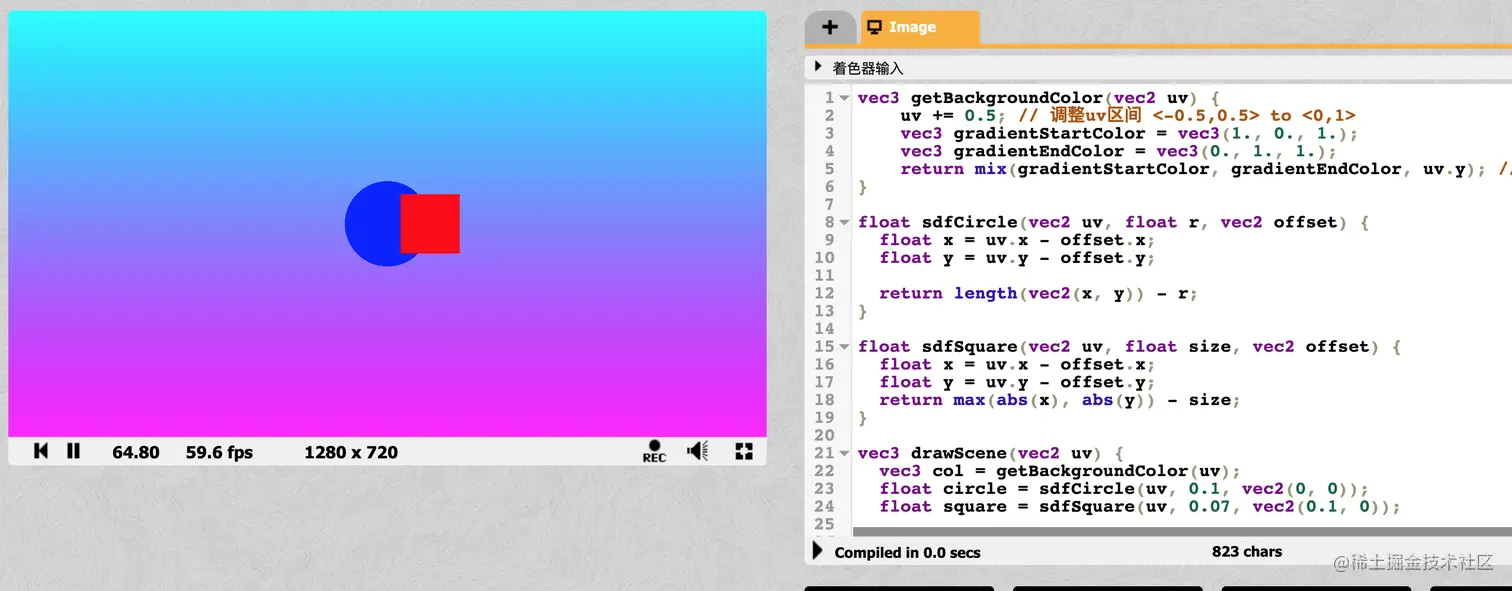This screenshot has width=1512, height=591.
Task: Click the 64.80 elapsed time readout
Action: [x=136, y=452]
